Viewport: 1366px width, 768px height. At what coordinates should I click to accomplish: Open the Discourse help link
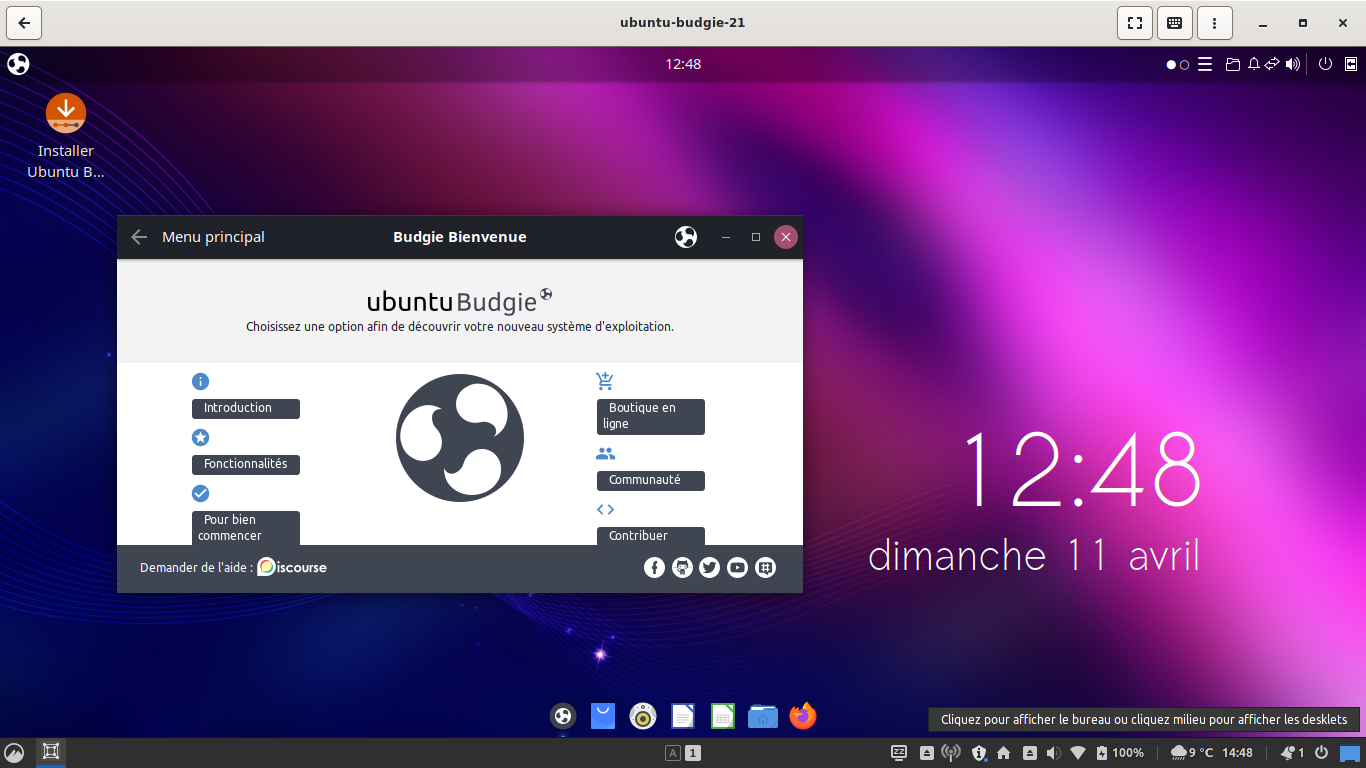292,567
